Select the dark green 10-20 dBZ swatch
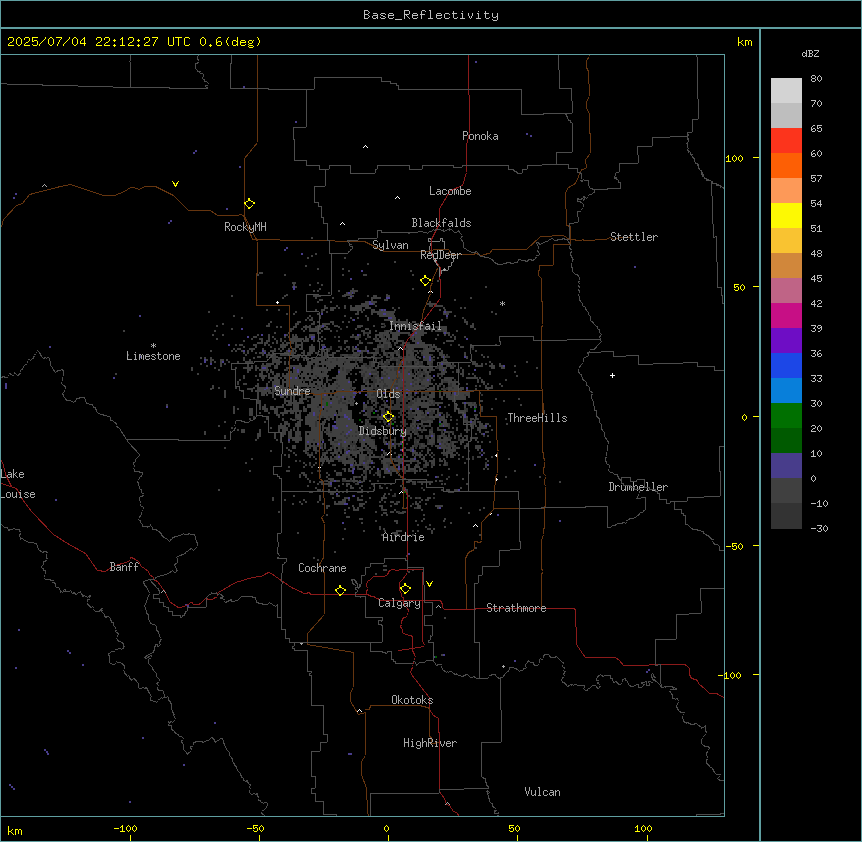Image resolution: width=862 pixels, height=842 pixels. point(786,440)
